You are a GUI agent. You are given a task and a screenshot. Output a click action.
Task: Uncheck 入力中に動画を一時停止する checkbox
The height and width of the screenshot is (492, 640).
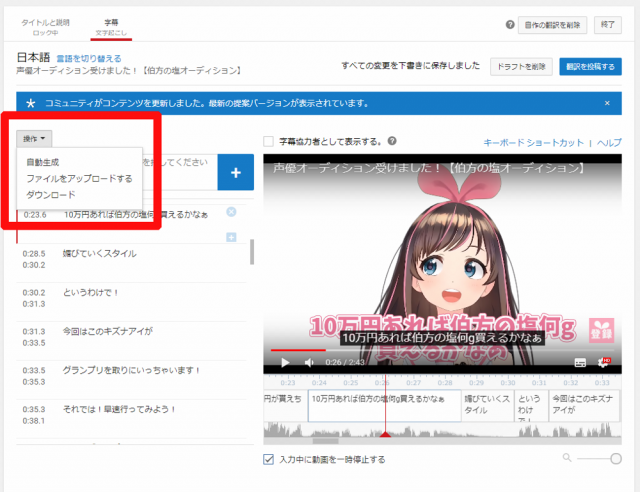click(268, 459)
